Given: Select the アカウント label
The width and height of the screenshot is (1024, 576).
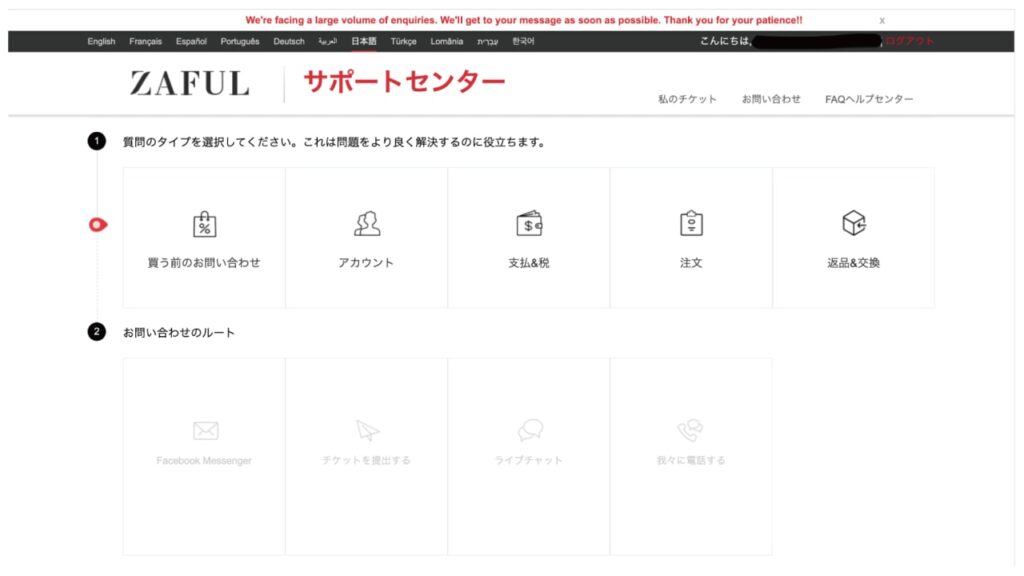Looking at the screenshot, I should [x=366, y=263].
